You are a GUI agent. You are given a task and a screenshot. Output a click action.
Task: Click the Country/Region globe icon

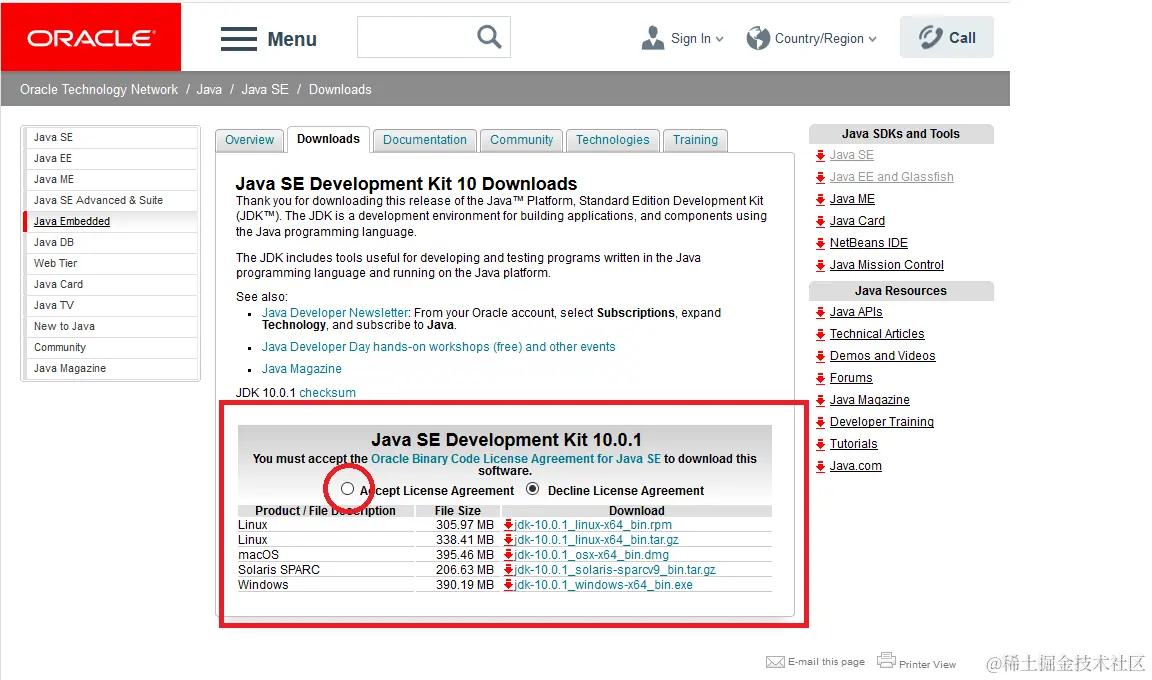pyautogui.click(x=757, y=38)
